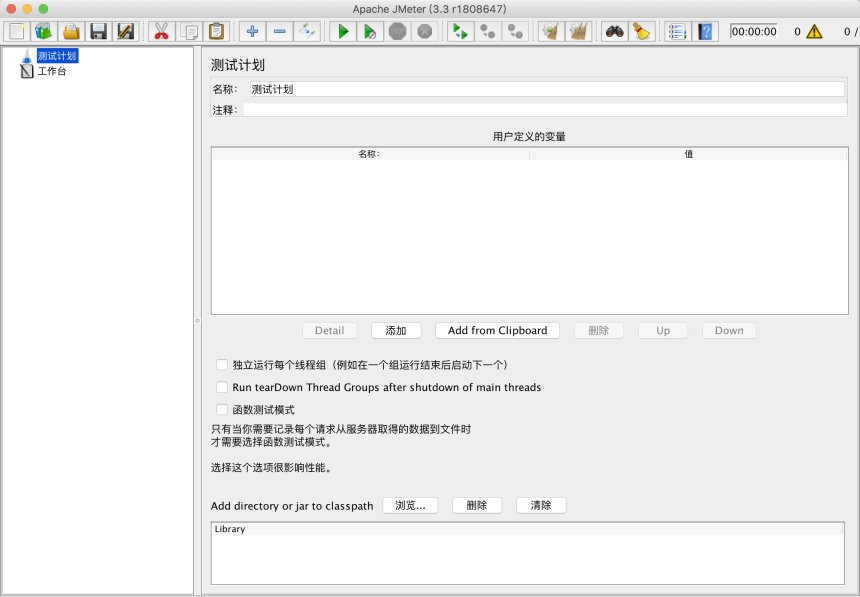This screenshot has height=597, width=860.
Task: Reset search with the yellow brush icon
Action: [x=642, y=31]
